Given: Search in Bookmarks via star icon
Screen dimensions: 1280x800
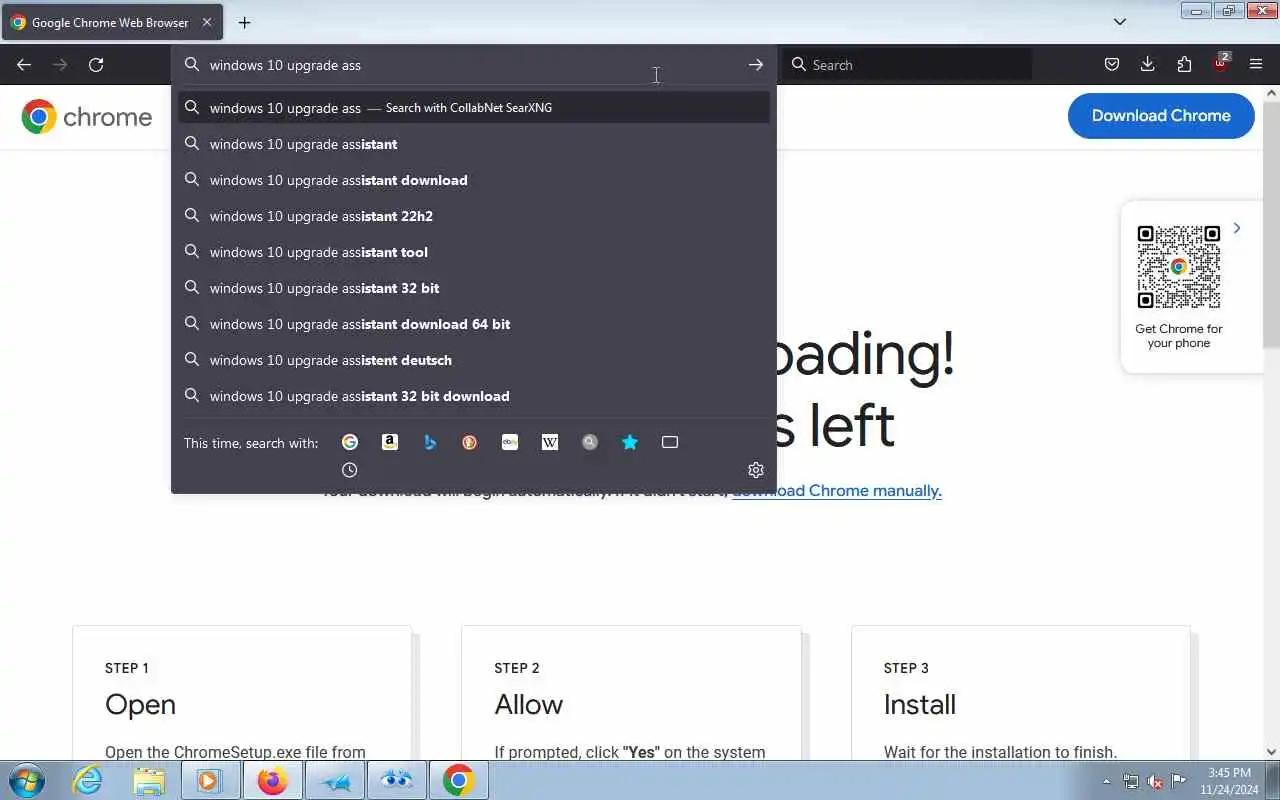Looking at the screenshot, I should 630,442.
